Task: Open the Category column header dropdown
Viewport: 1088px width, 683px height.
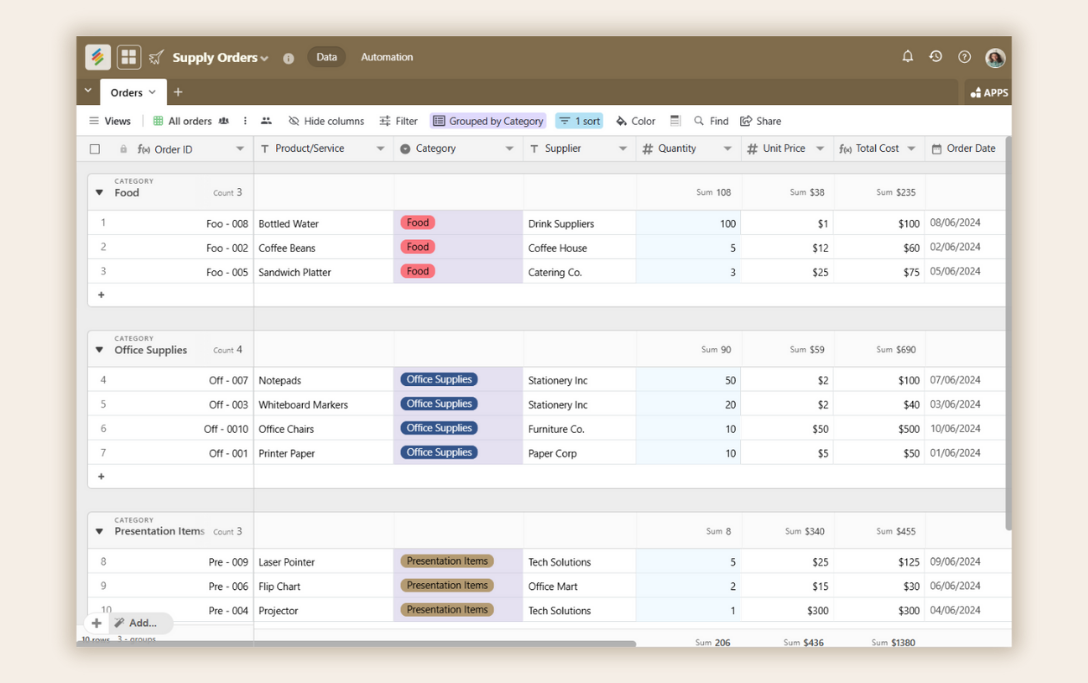Action: 509,148
